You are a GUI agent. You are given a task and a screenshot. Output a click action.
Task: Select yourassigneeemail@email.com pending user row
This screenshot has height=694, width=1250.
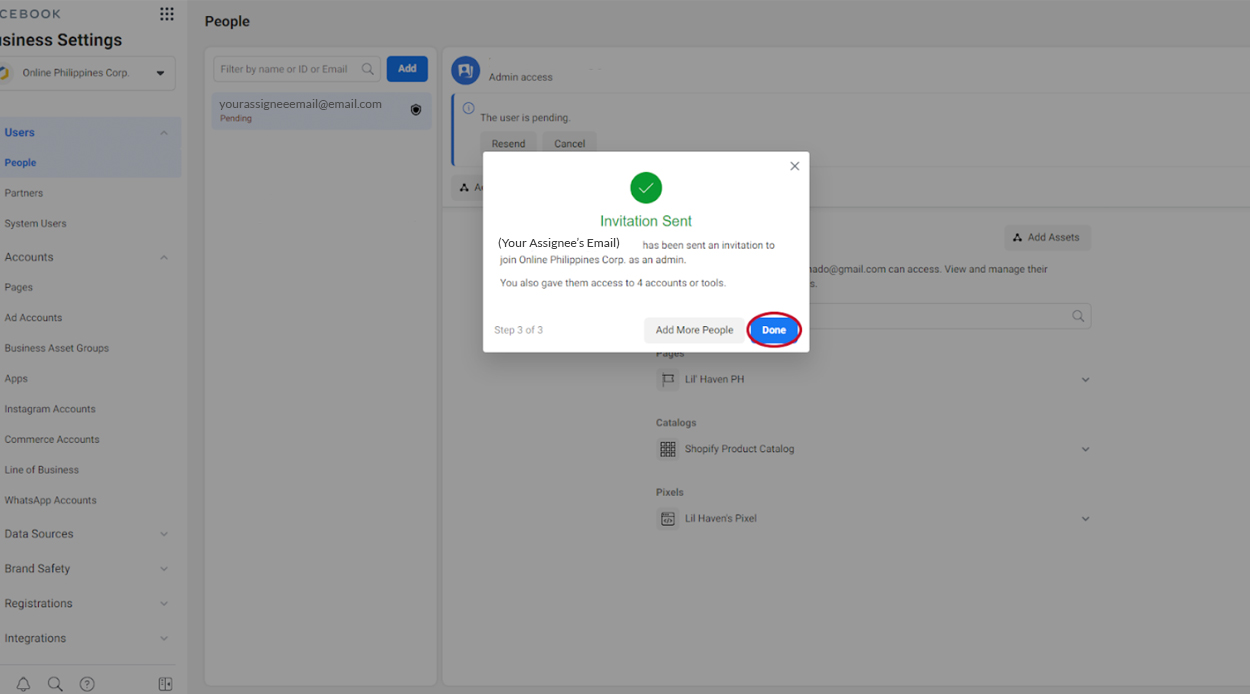click(321, 110)
